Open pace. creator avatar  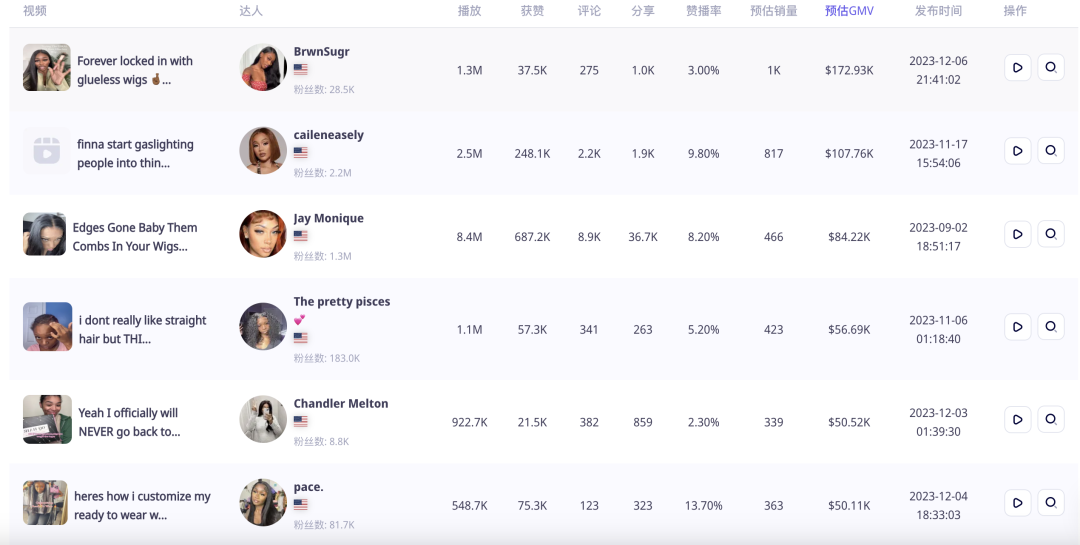[x=263, y=503]
